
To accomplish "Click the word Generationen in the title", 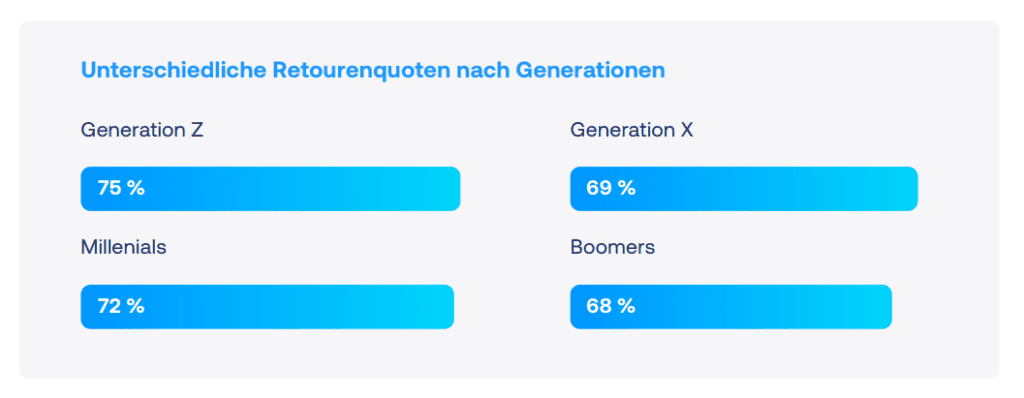I will (x=590, y=70).
